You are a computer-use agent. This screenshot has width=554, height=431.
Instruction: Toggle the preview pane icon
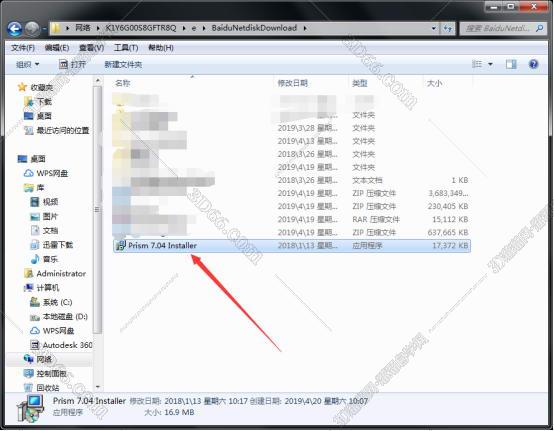tap(511, 64)
